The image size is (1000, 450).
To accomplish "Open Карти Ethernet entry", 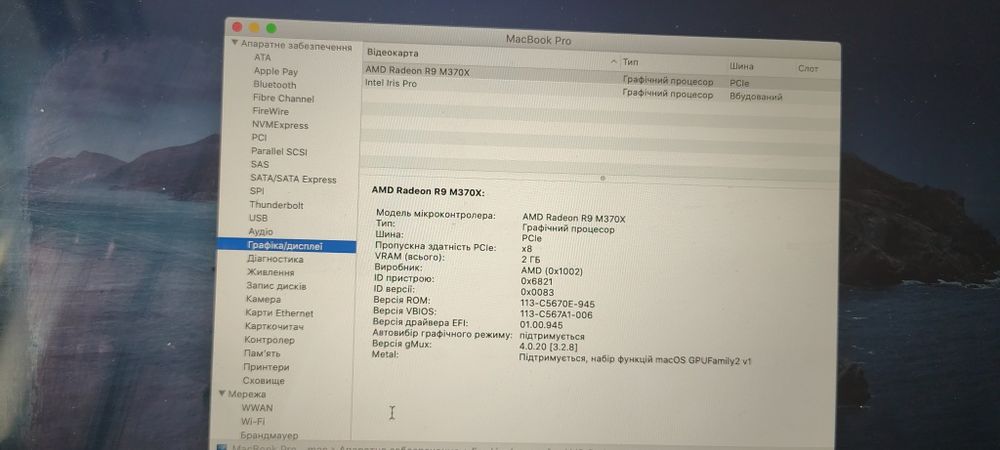I will 279,313.
